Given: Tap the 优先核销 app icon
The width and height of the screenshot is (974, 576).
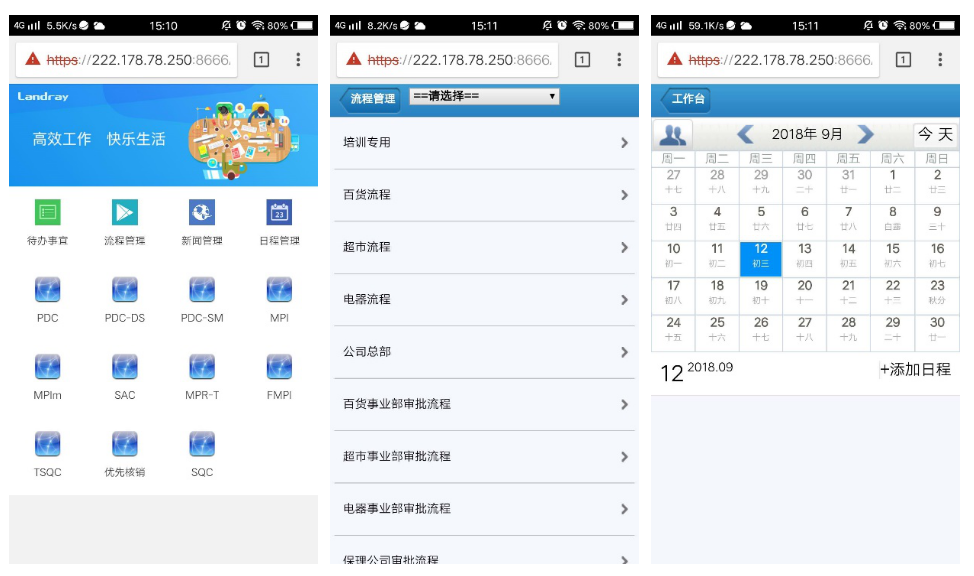Looking at the screenshot, I should click(x=124, y=444).
